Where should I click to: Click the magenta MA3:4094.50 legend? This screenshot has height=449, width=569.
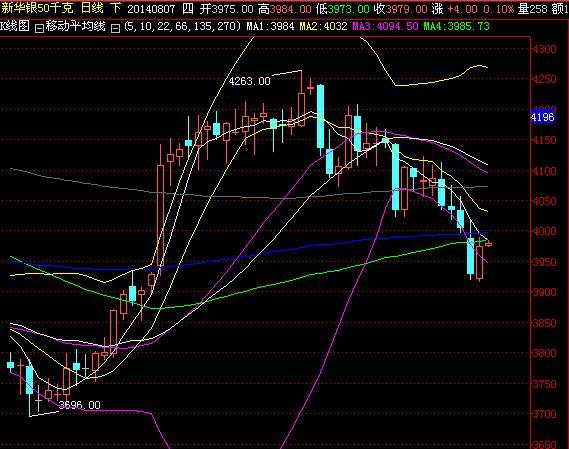(x=385, y=26)
